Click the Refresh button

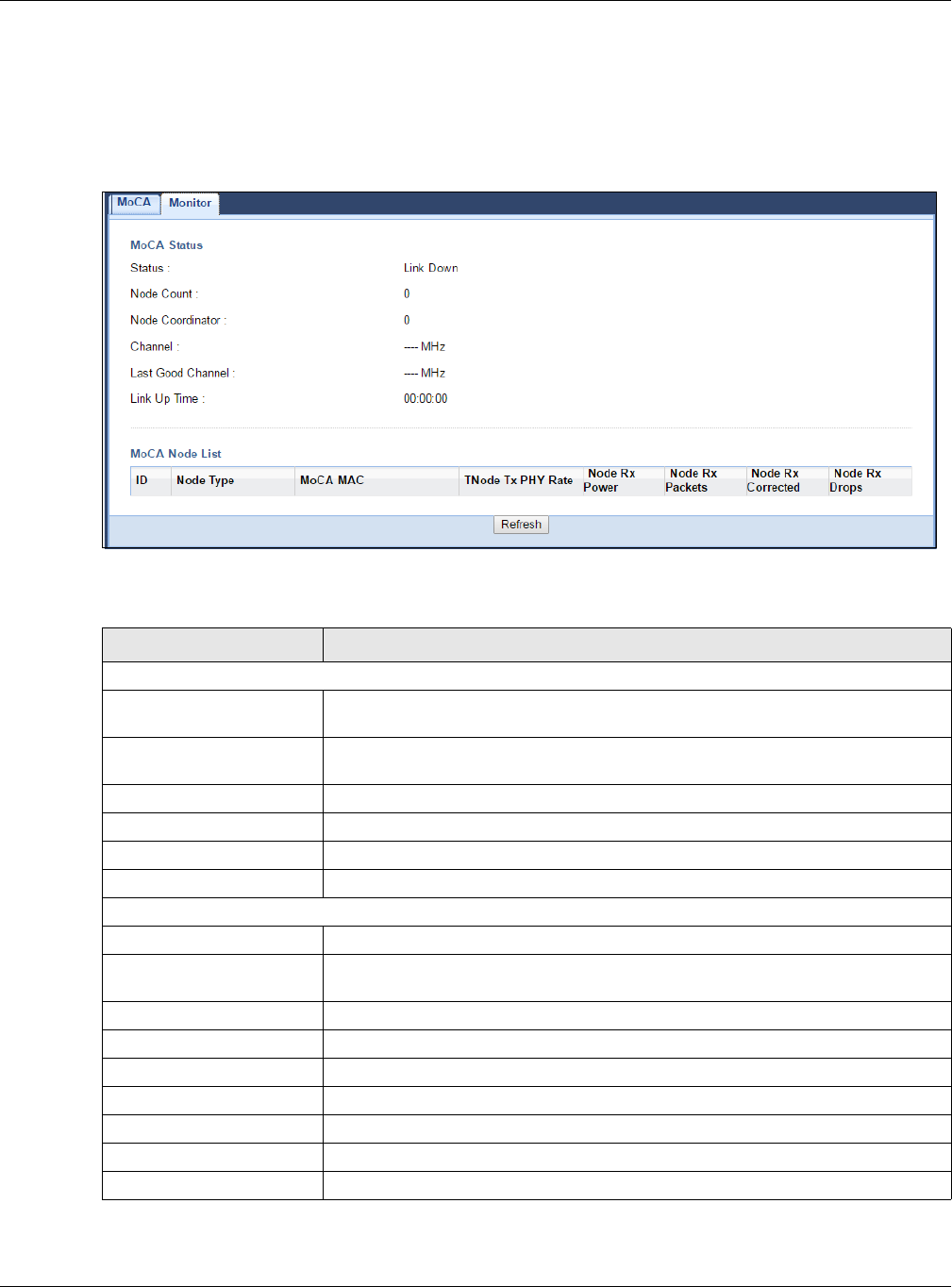click(521, 525)
